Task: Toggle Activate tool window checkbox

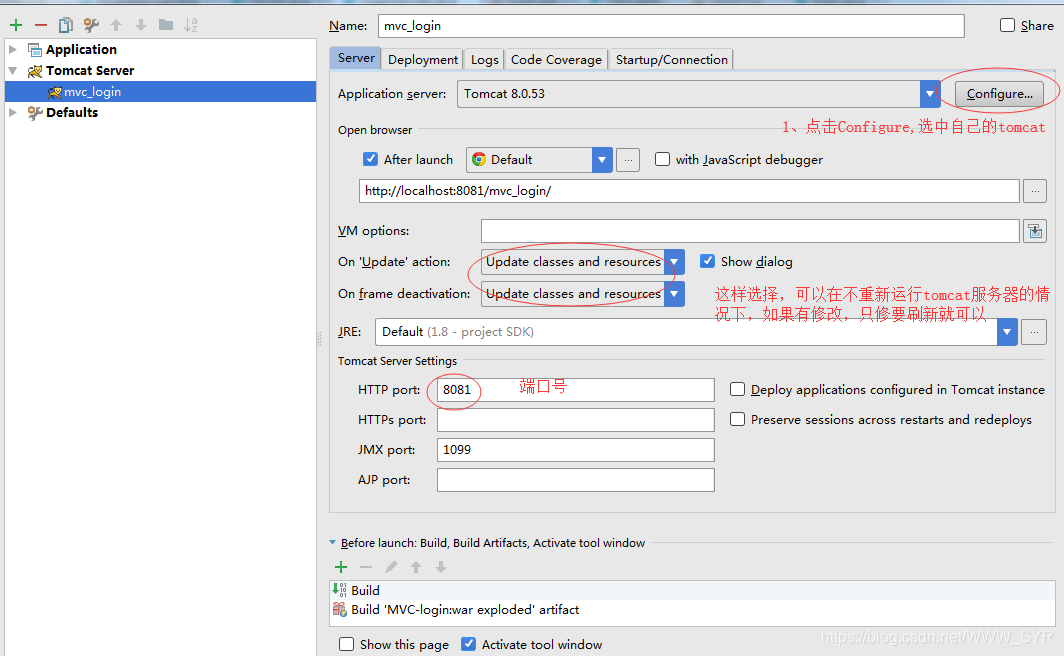Action: pyautogui.click(x=468, y=644)
